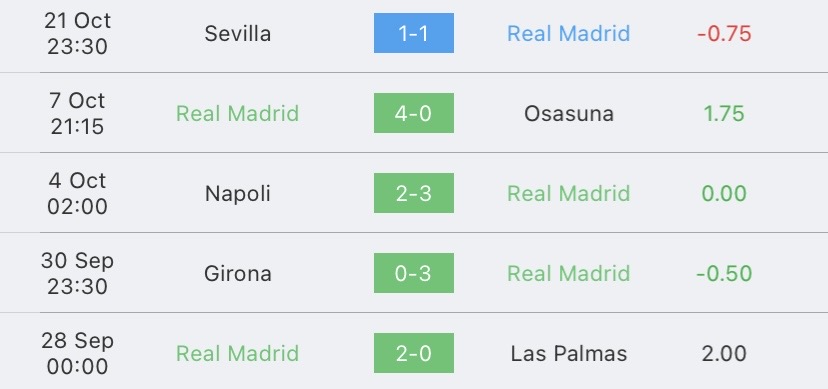Click the 21 Oct 23:30 match date
This screenshot has height=389, width=828.
coord(77,33)
